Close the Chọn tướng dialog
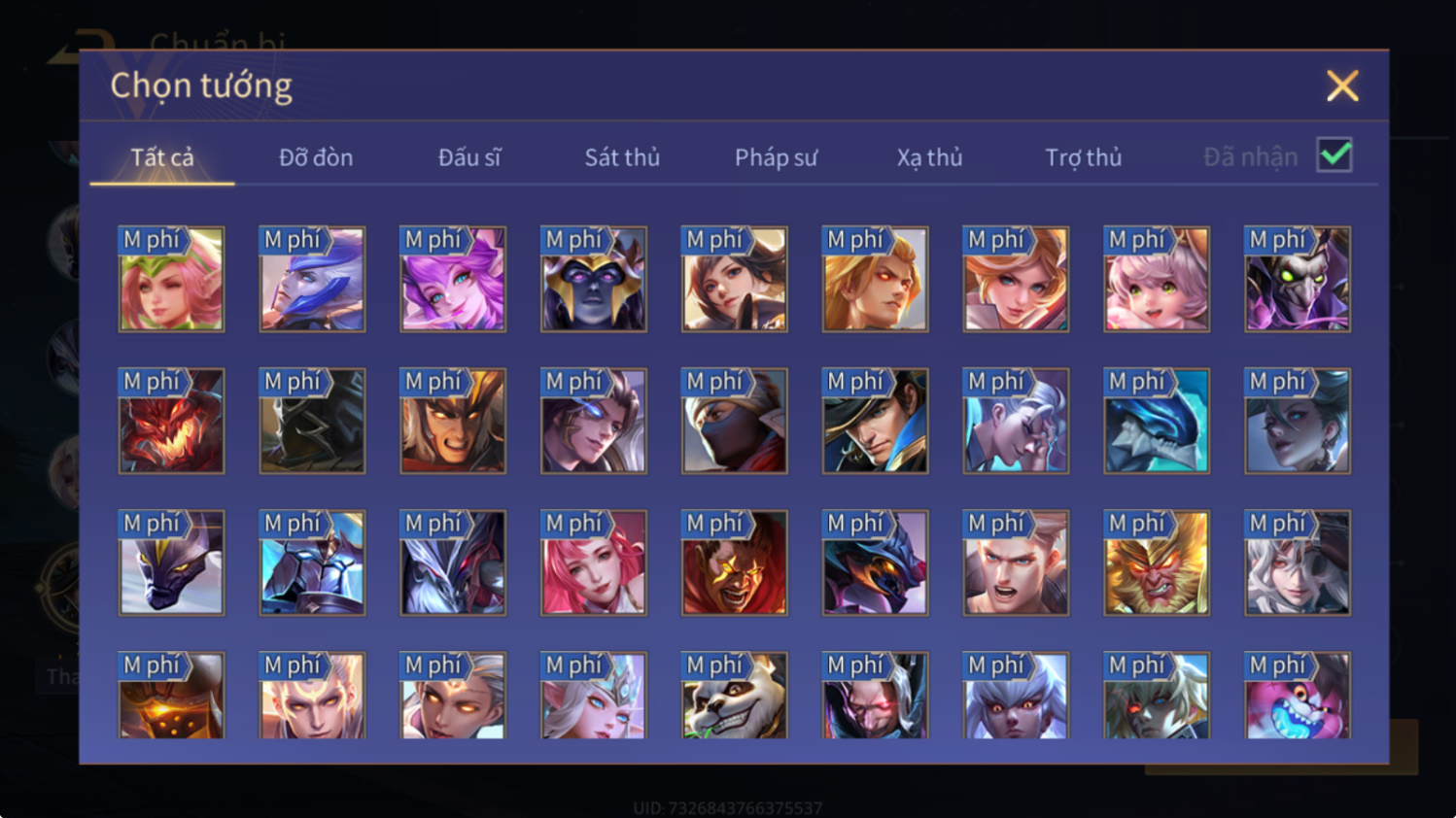 [1342, 86]
